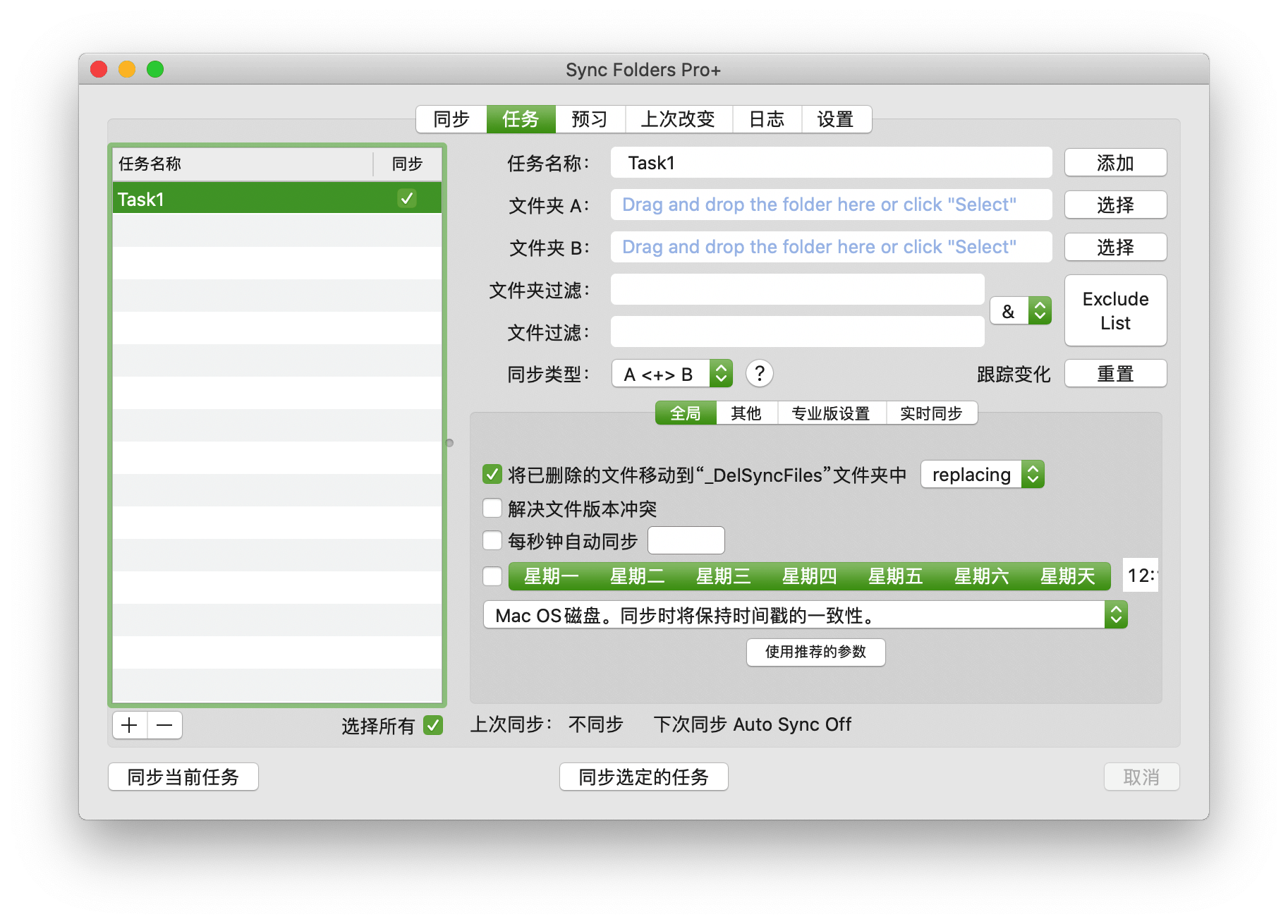Open the A <+> B sync type dropdown
Screen dimensions: 1288x924
tap(672, 374)
